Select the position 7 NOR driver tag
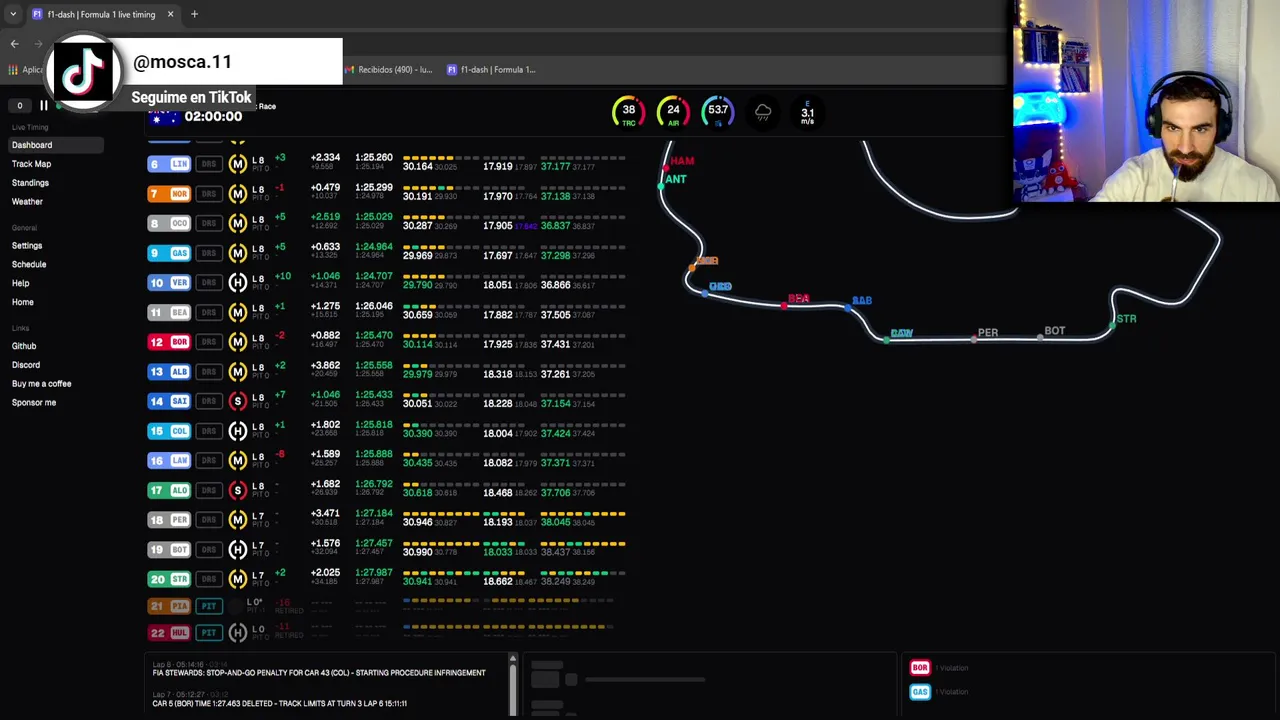 click(169, 194)
